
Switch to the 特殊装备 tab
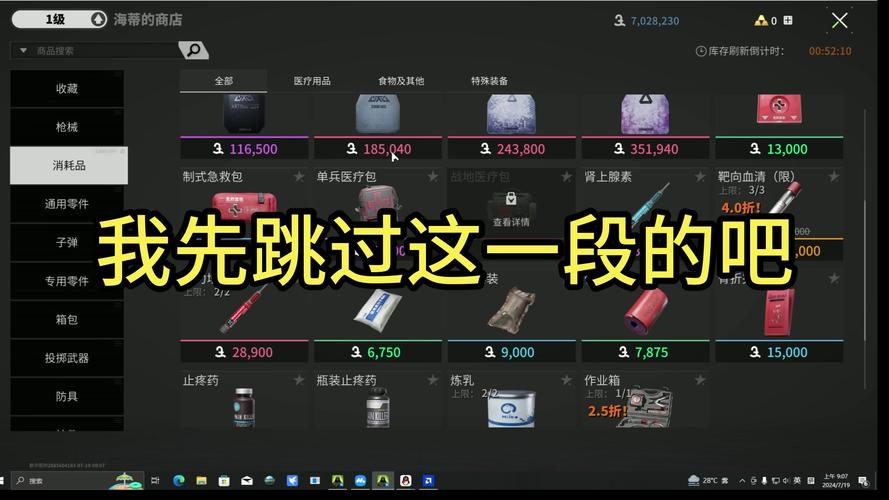tap(489, 81)
